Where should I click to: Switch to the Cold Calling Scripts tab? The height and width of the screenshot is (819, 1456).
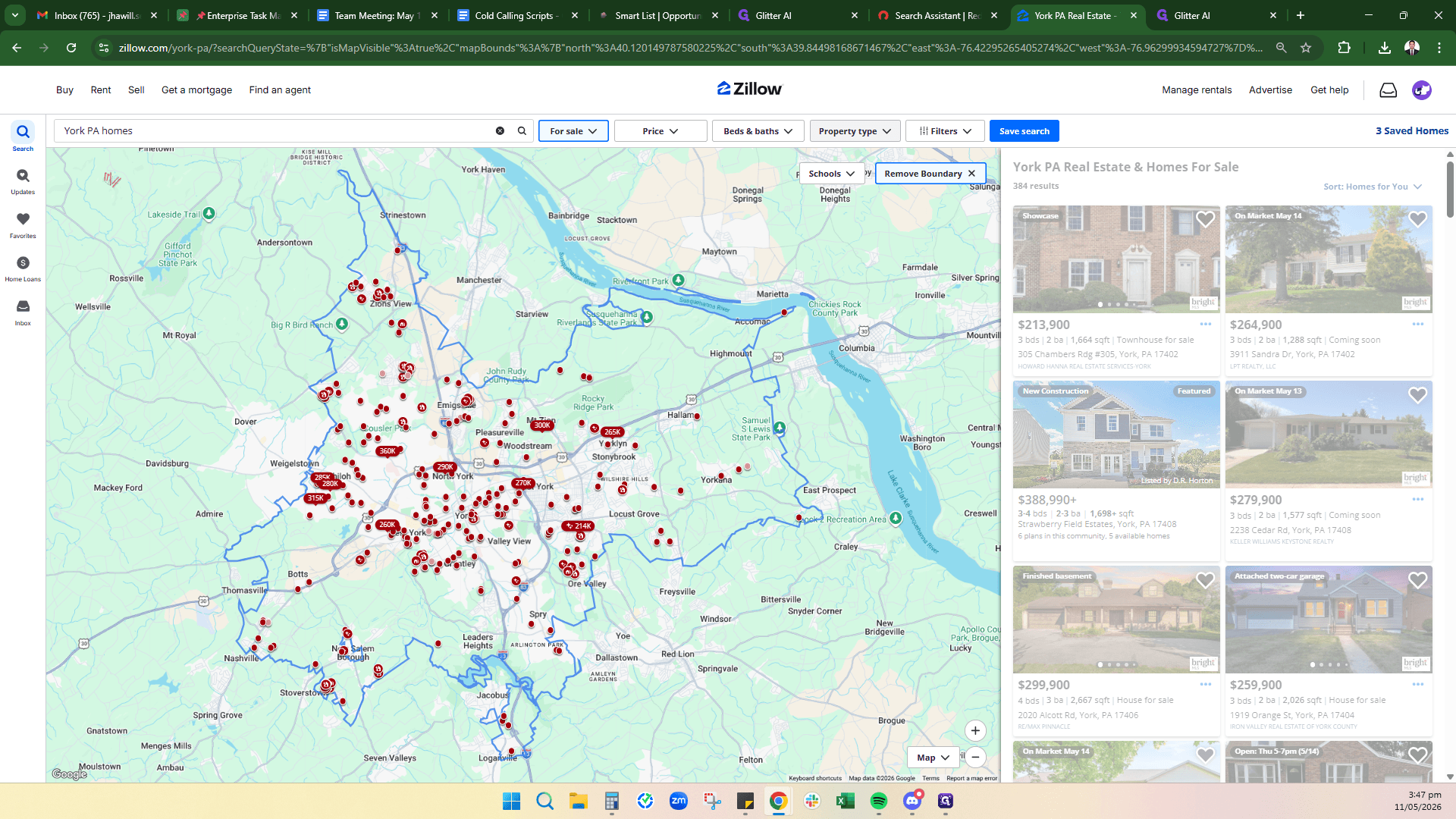(x=516, y=15)
